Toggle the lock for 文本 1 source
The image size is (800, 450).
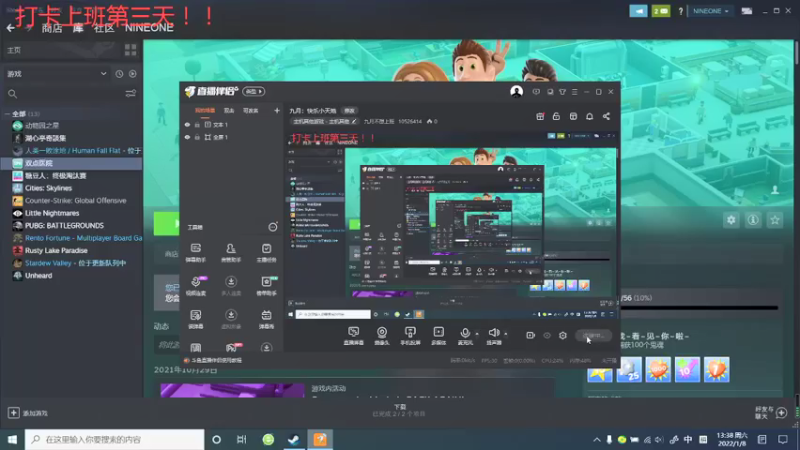click(197, 124)
